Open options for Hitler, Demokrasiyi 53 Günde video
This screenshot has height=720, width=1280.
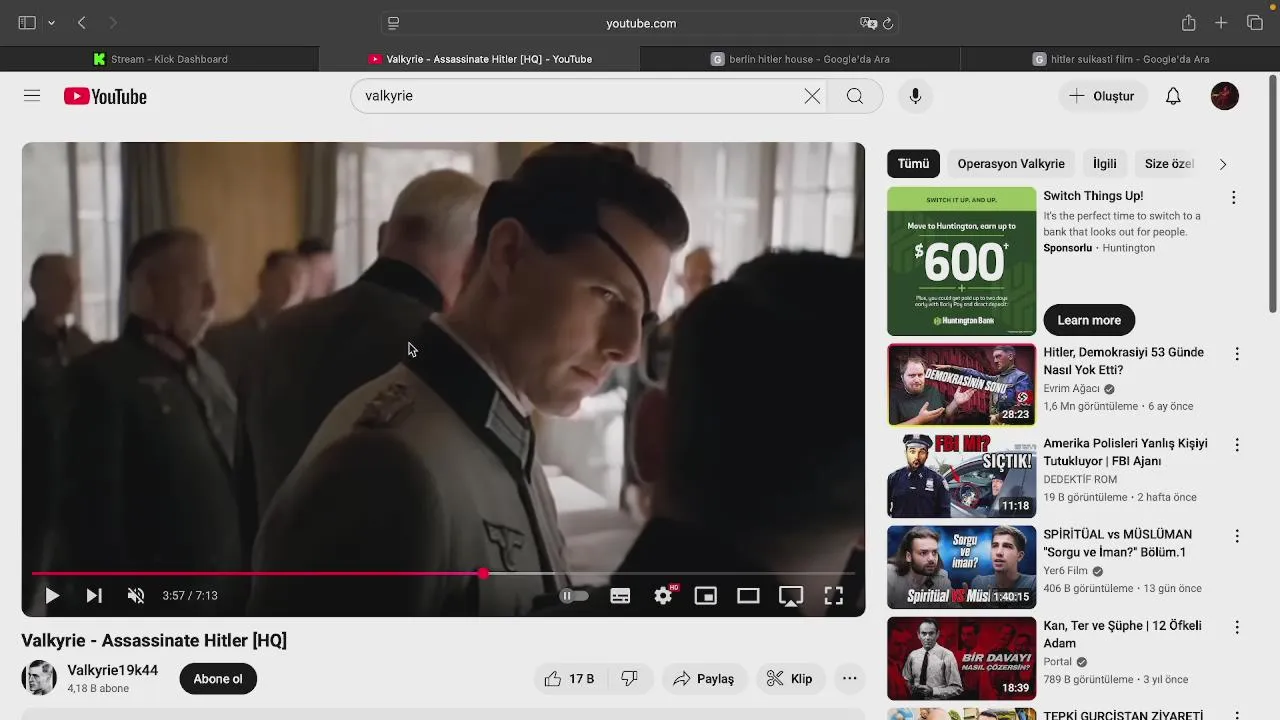(1237, 354)
